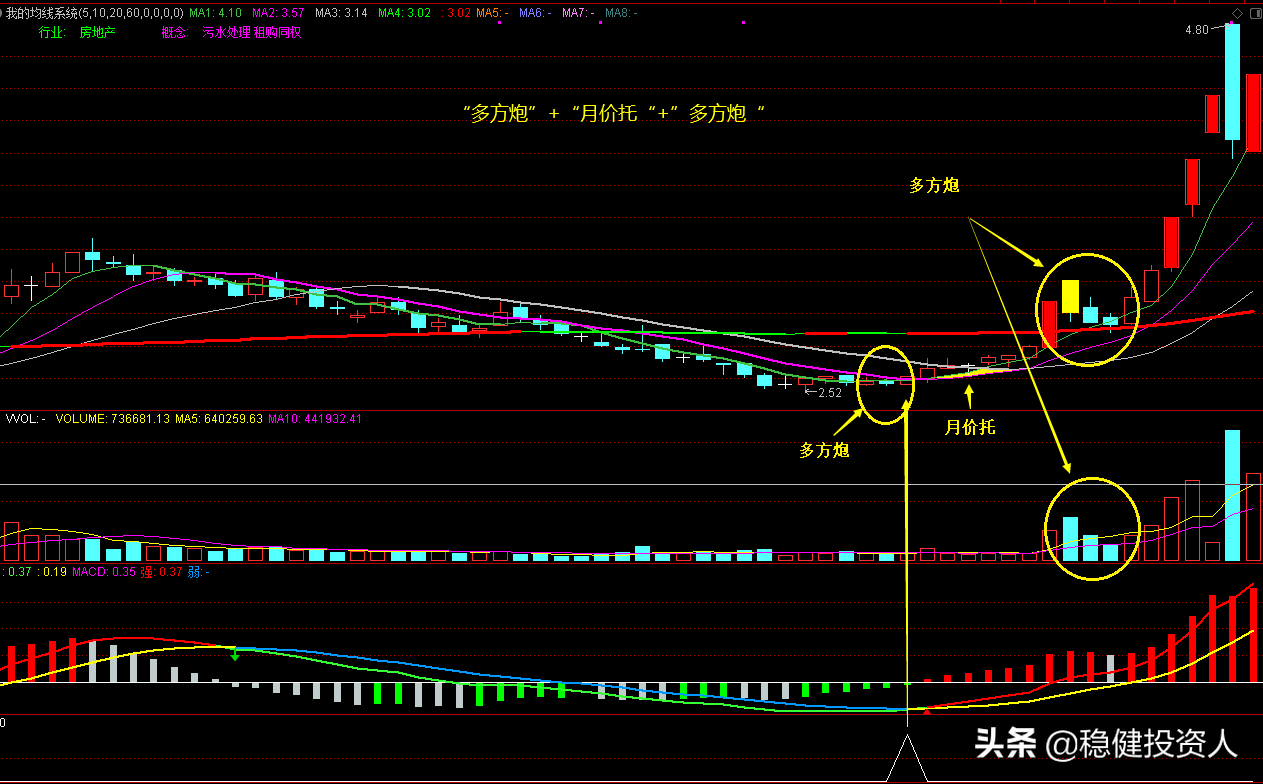This screenshot has width=1263, height=784.
Task: Click the volume MA5: 640259.63 readout
Action: coord(219,419)
